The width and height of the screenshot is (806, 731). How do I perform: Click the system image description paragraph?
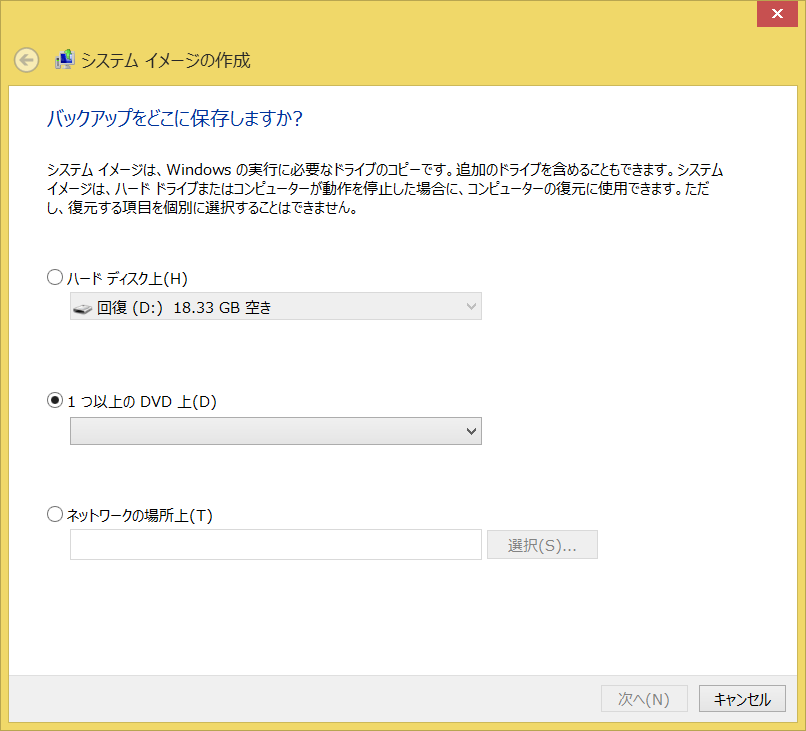coord(385,190)
